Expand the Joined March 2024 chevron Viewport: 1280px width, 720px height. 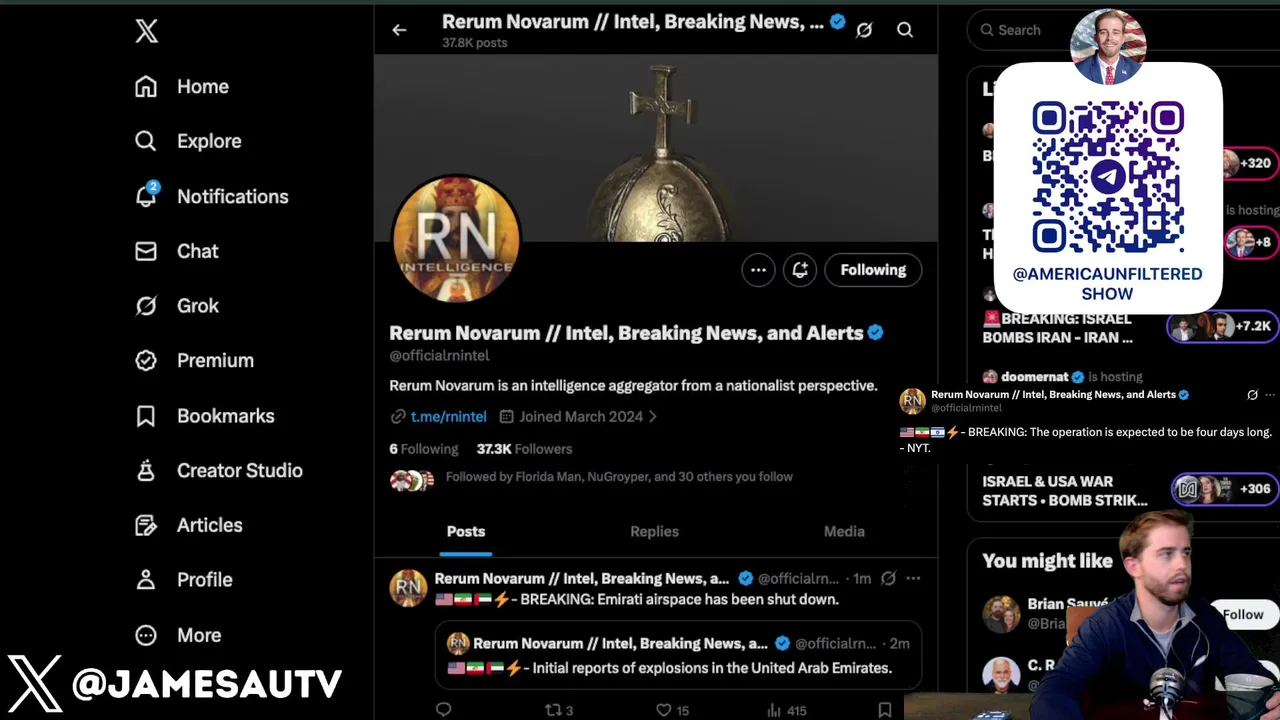(x=652, y=417)
